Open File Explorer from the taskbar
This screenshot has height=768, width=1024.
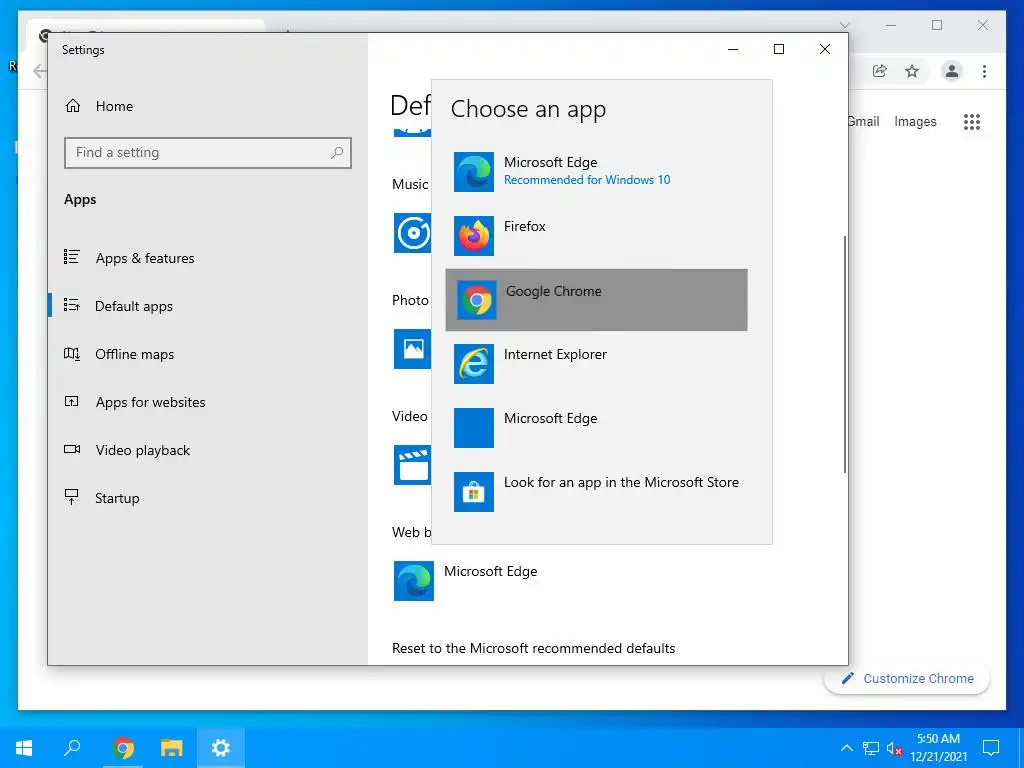pyautogui.click(x=172, y=748)
